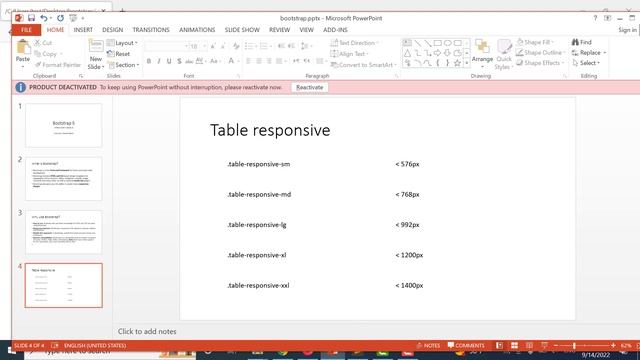Select the 5-Point Star shape in gallery
This screenshot has width=640, height=360.
pos(458,63)
